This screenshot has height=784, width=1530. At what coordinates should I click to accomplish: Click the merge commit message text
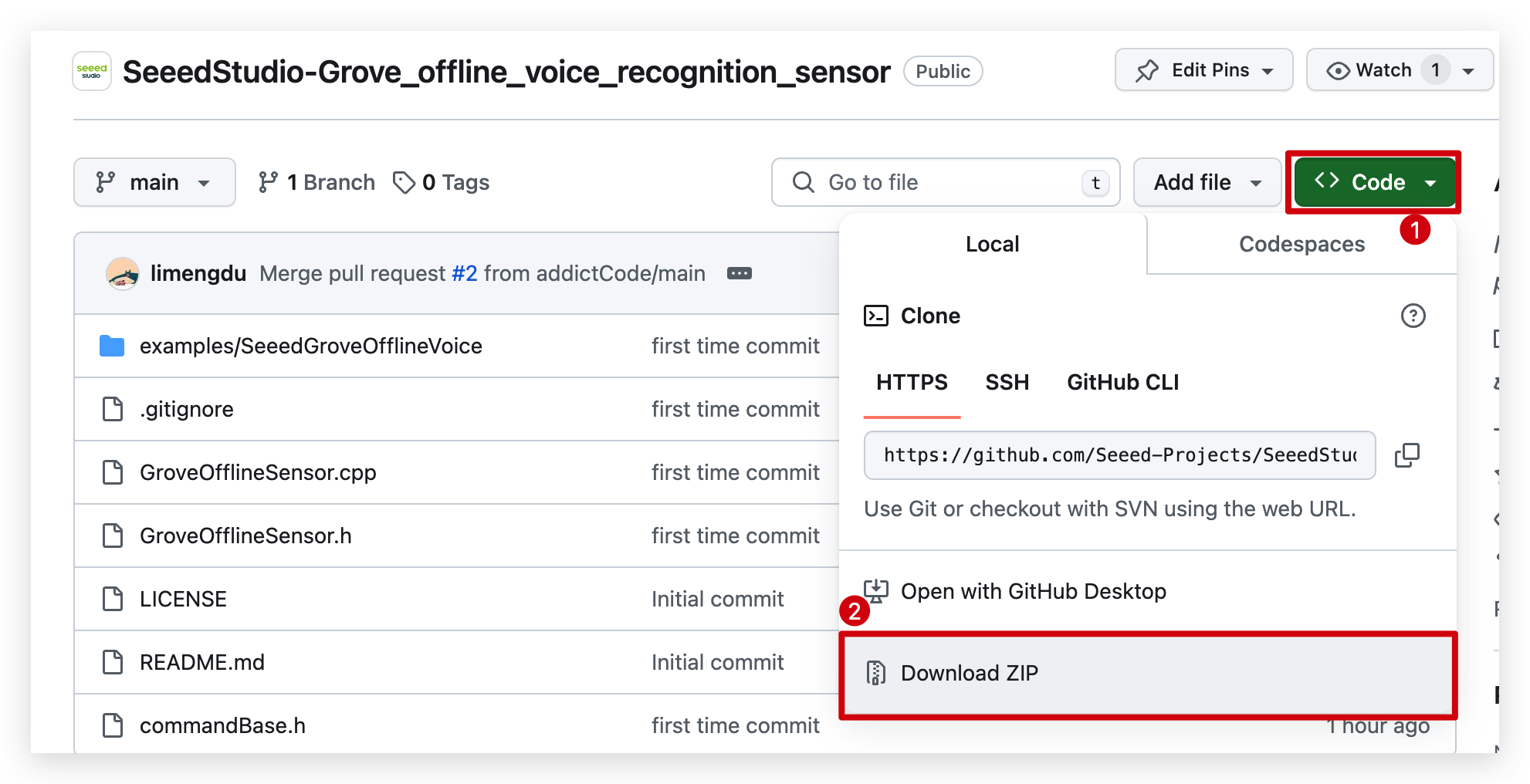[482, 273]
